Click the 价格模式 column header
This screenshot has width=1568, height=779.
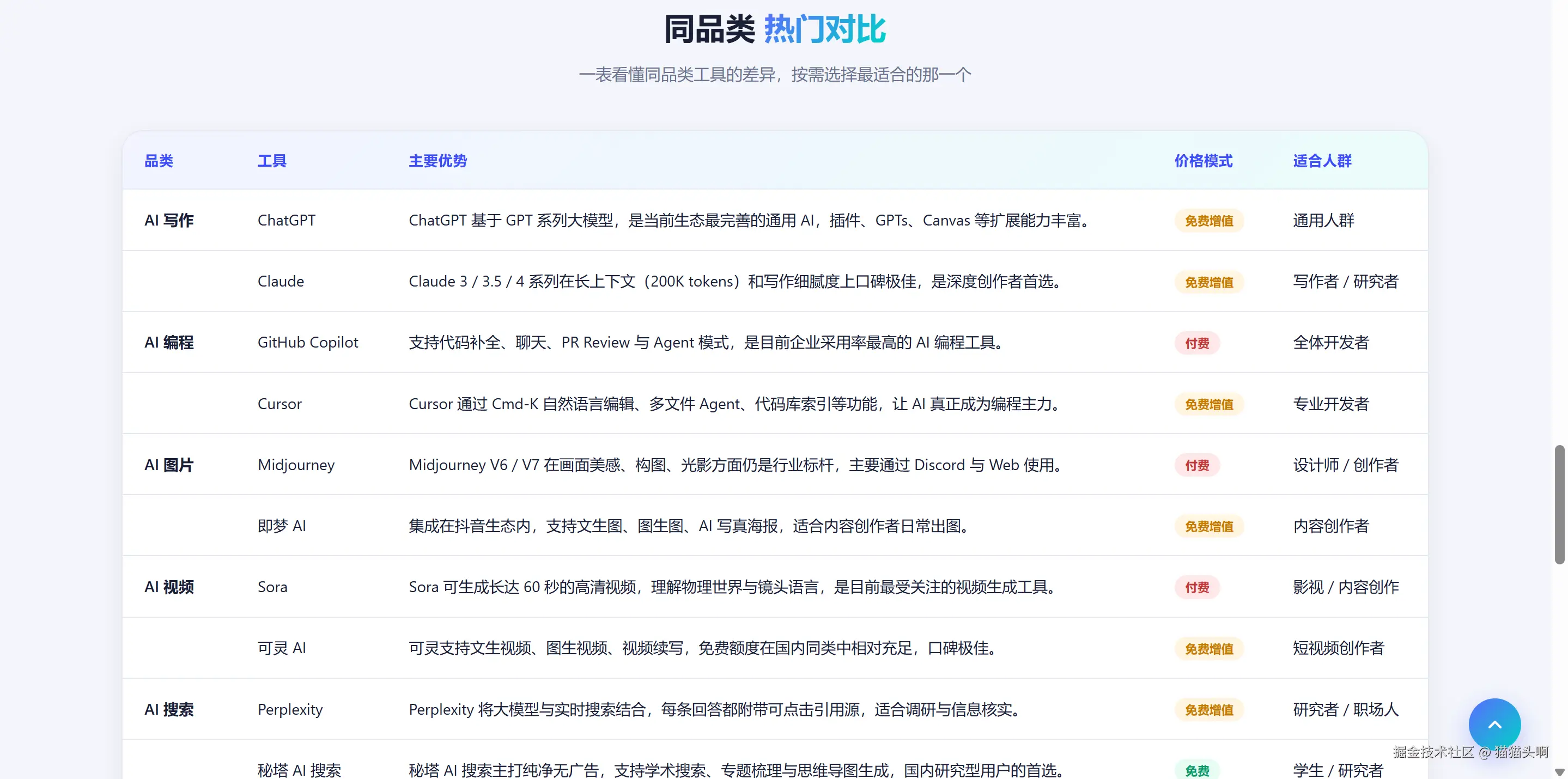click(x=1204, y=161)
